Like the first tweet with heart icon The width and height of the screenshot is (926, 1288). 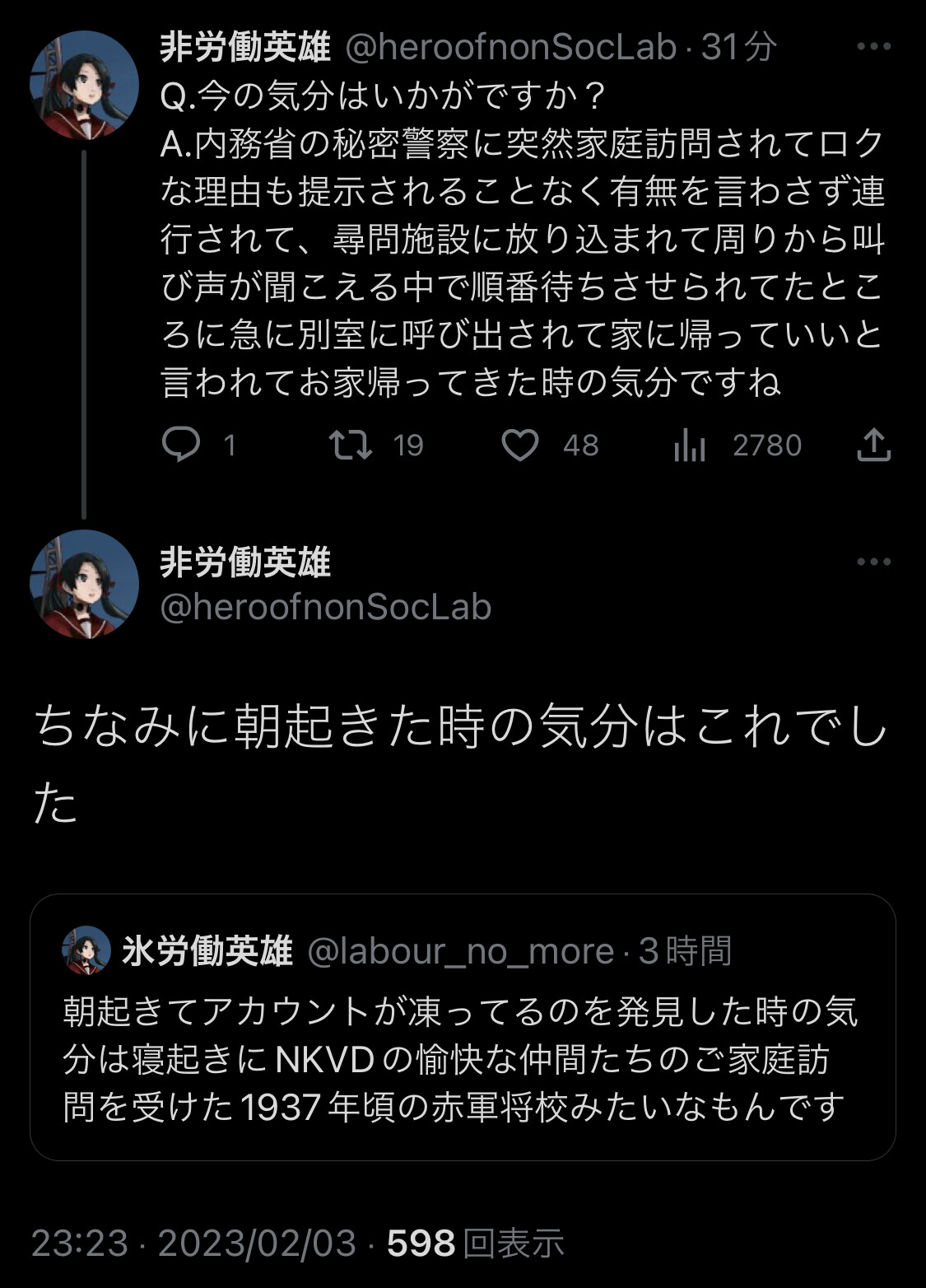[x=520, y=446]
